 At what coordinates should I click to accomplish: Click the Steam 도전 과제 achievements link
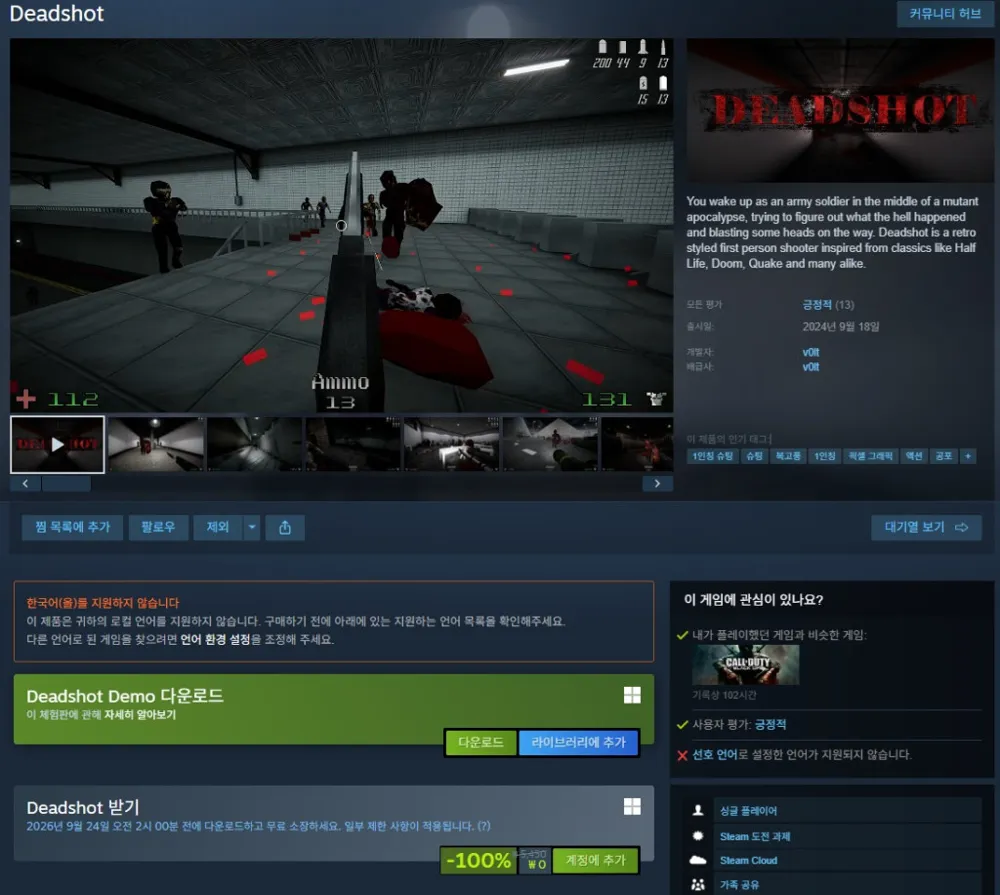tap(755, 836)
